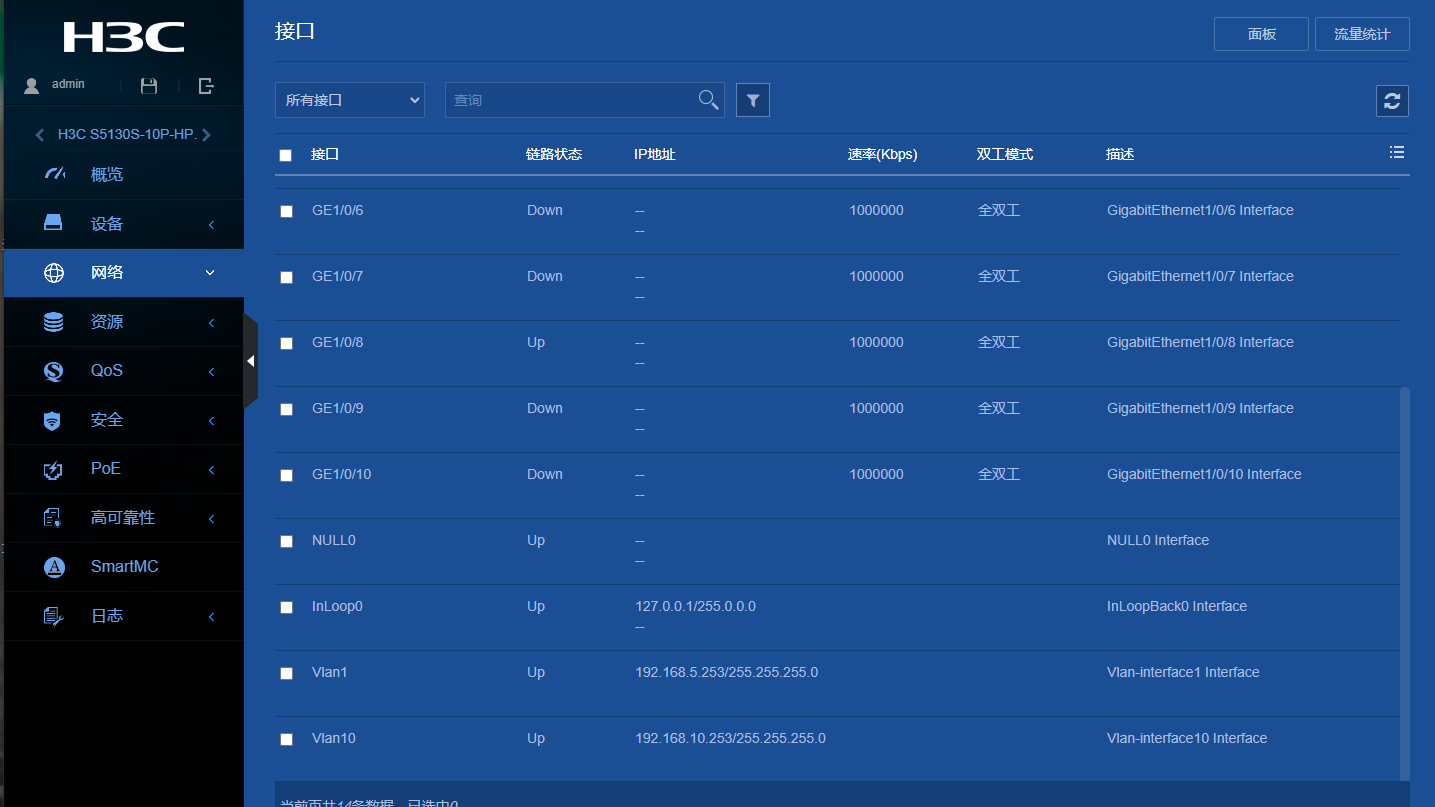Click the device icon in sidebar
The width and height of the screenshot is (1435, 807).
[x=53, y=223]
